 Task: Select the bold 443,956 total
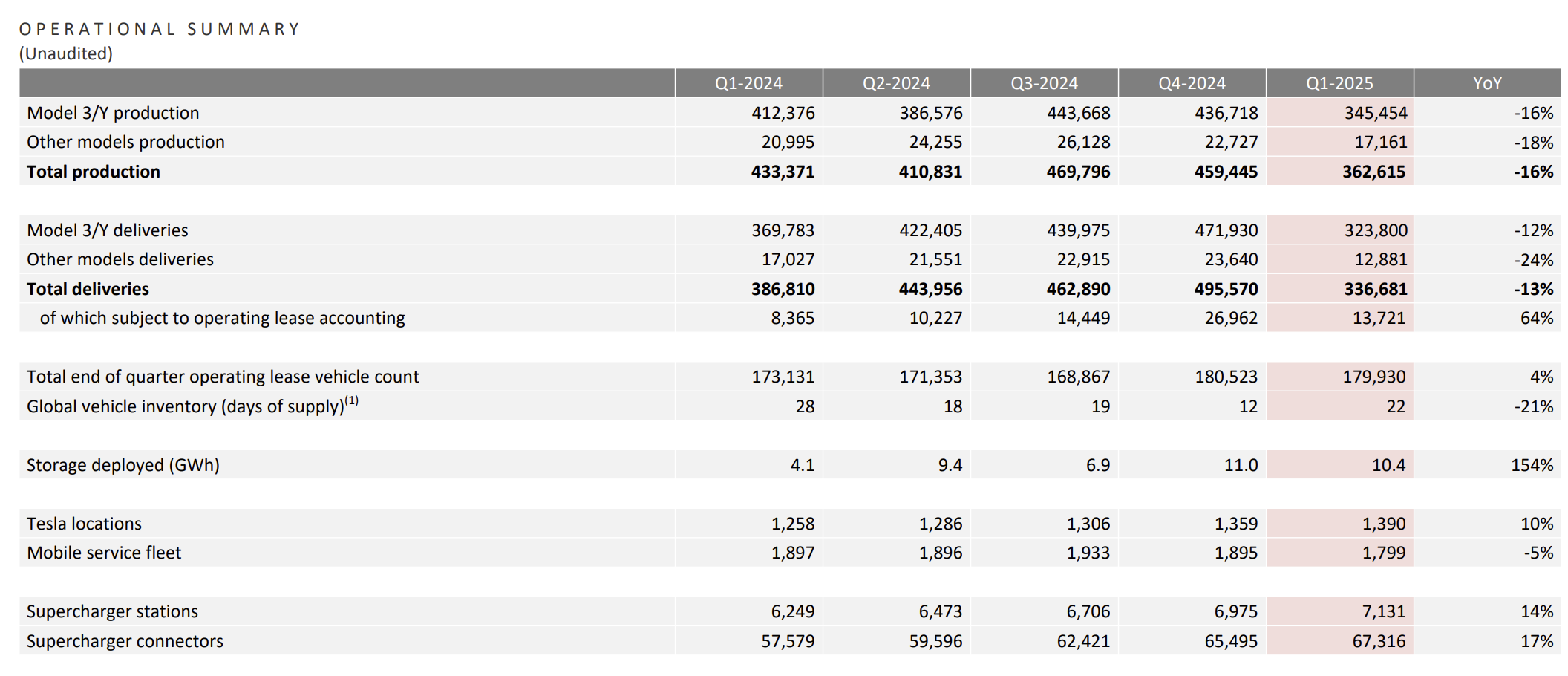pyautogui.click(x=930, y=289)
